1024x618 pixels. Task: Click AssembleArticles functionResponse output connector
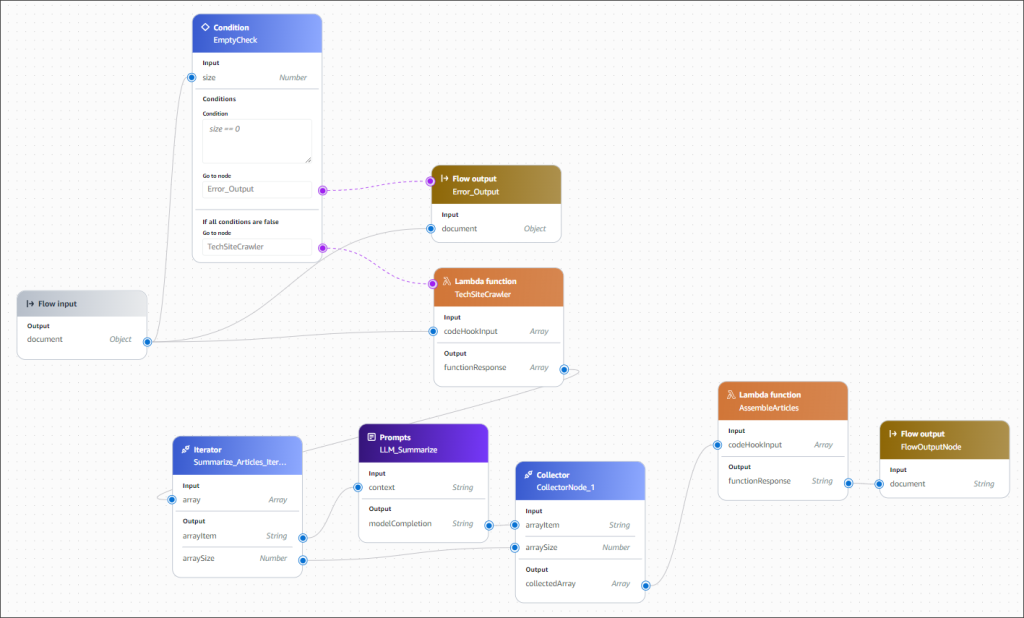click(x=848, y=483)
